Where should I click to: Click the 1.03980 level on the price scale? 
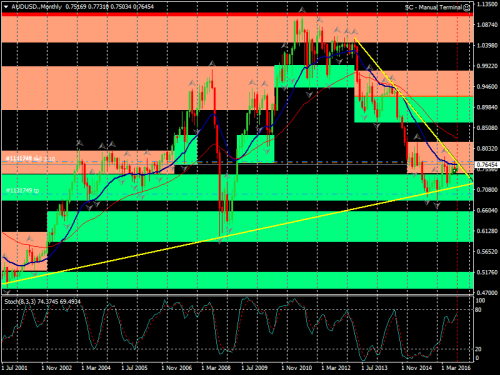[487, 45]
